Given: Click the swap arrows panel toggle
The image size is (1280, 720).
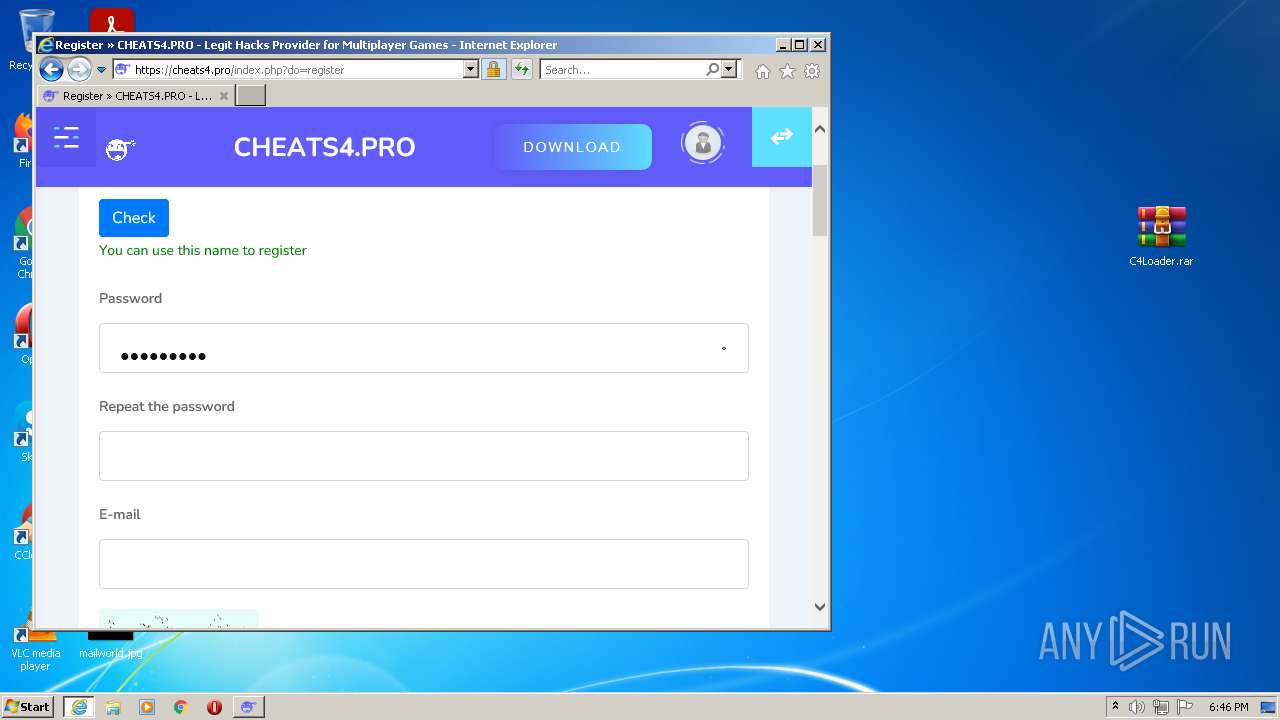Looking at the screenshot, I should tap(782, 137).
